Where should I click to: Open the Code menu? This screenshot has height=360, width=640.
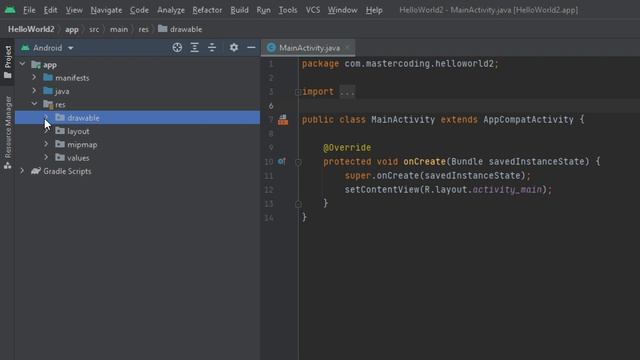pos(139,10)
